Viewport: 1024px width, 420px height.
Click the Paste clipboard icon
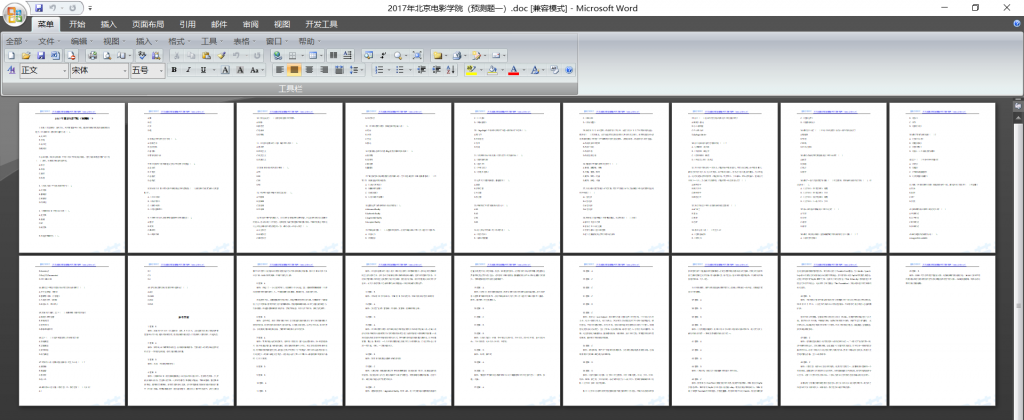point(206,56)
